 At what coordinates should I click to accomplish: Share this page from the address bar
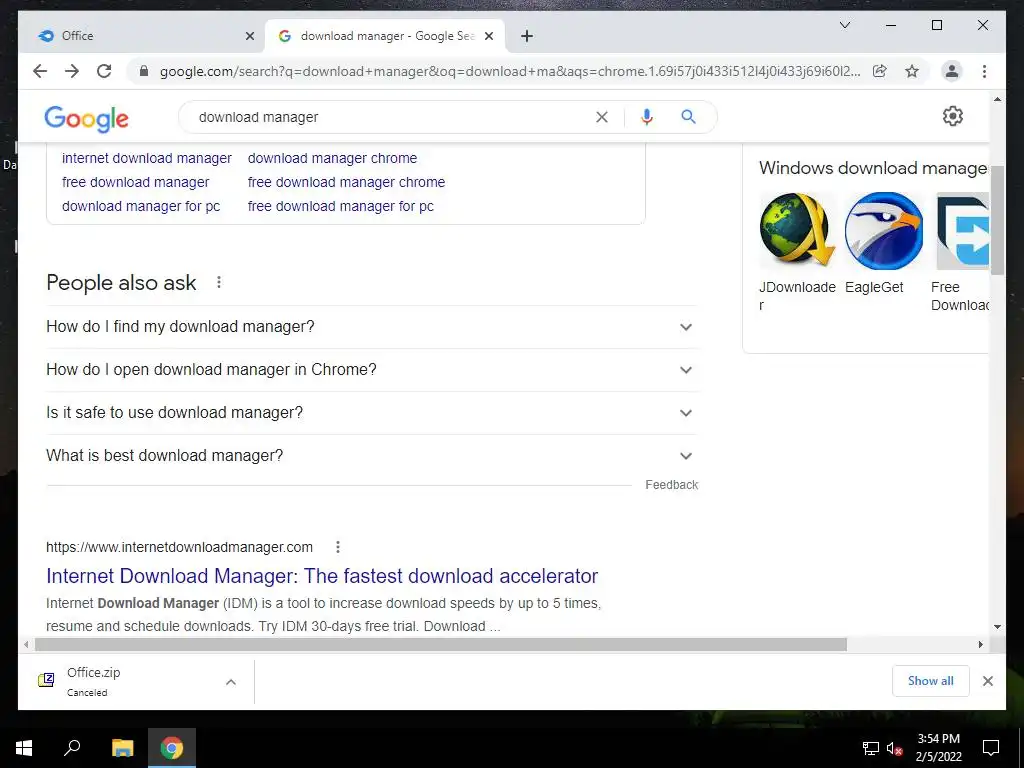880,71
